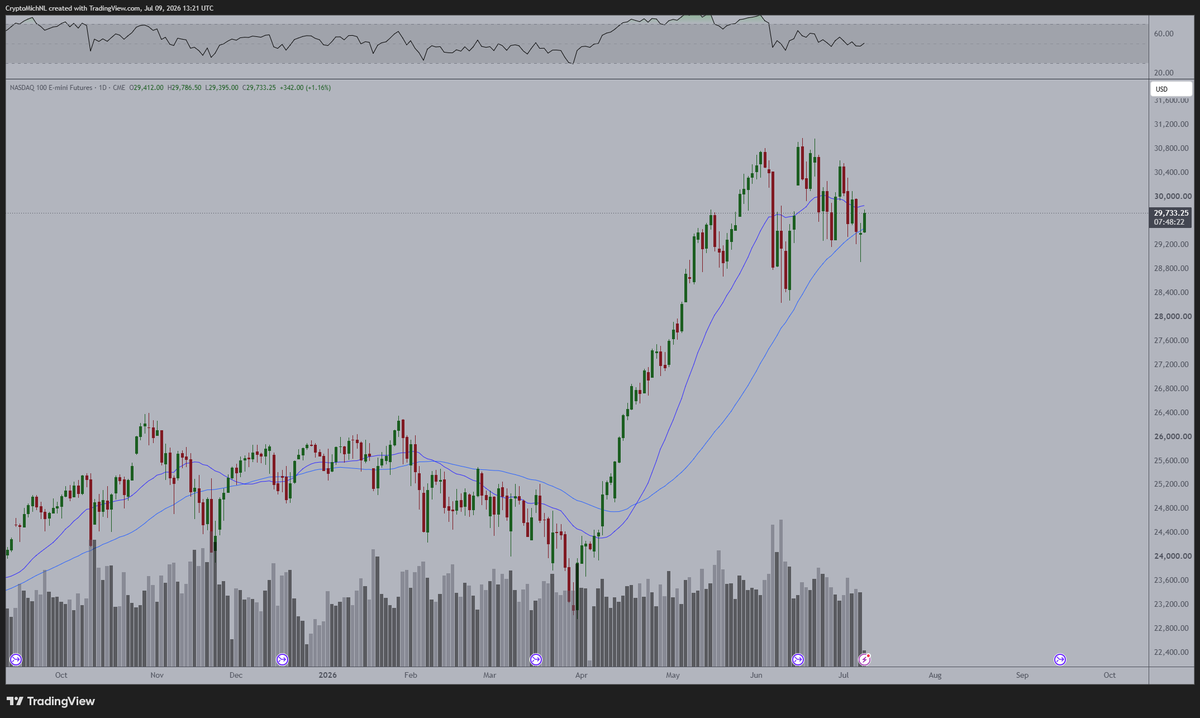This screenshot has height=718, width=1200.
Task: Click the 26,000.00 price axis label
Action: [1171, 437]
